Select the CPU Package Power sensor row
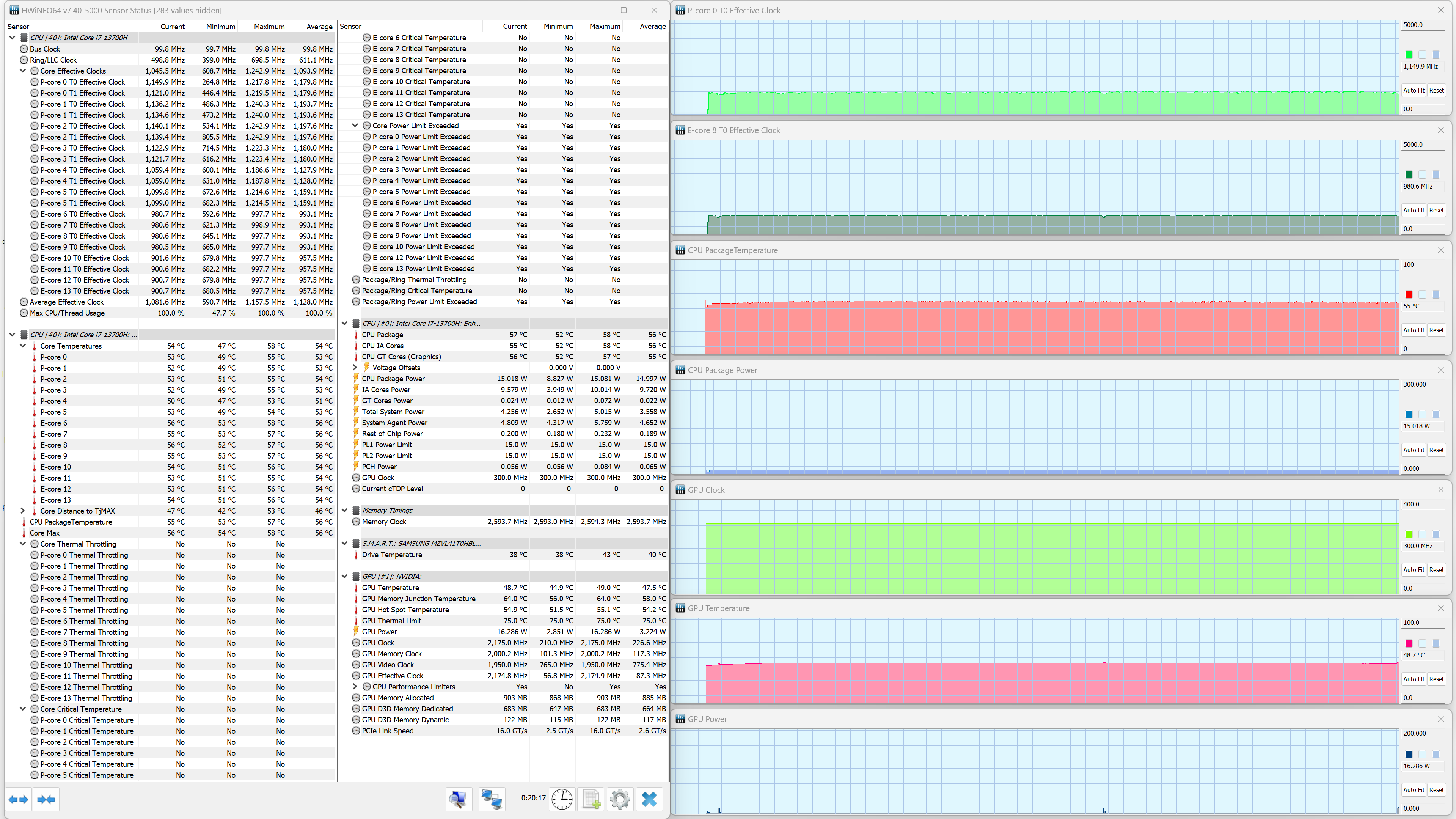Viewport: 1456px width, 819px height. click(x=393, y=379)
